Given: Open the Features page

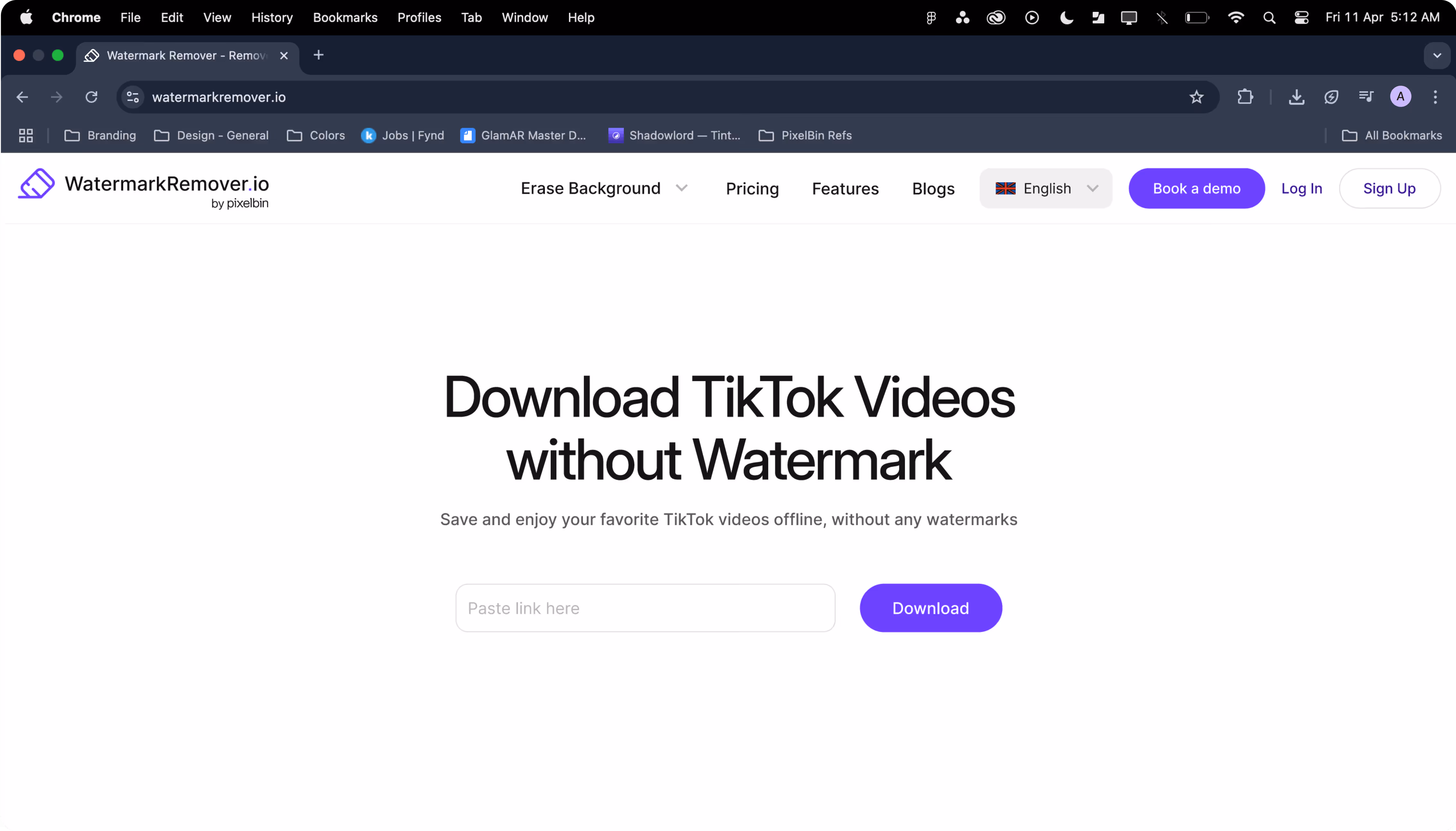Looking at the screenshot, I should (845, 189).
